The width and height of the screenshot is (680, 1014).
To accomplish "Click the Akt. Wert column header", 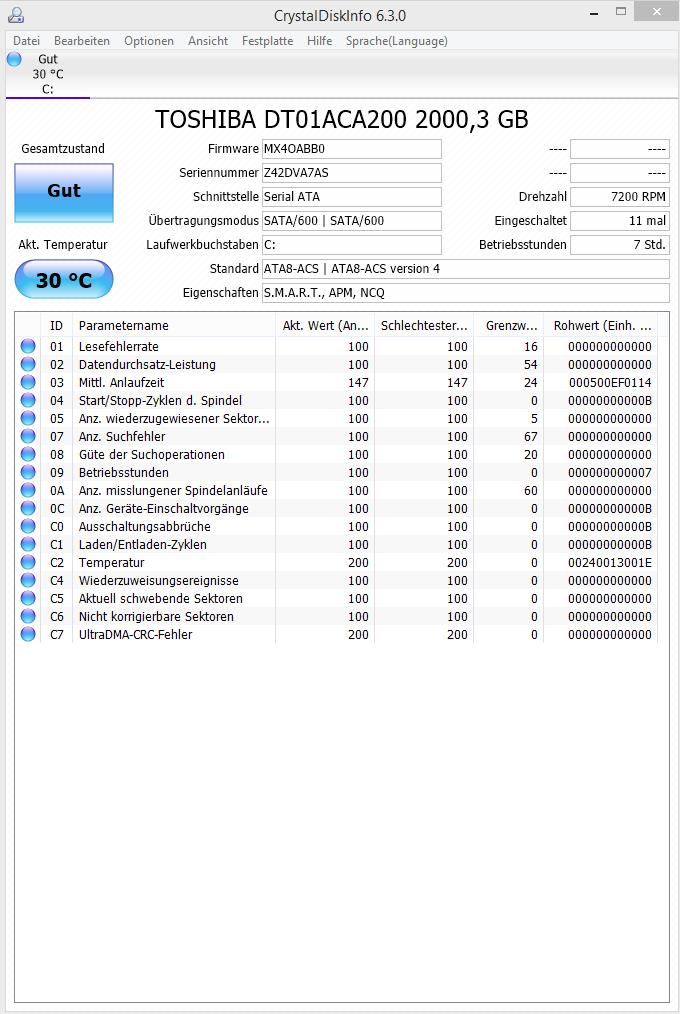I will 324,325.
